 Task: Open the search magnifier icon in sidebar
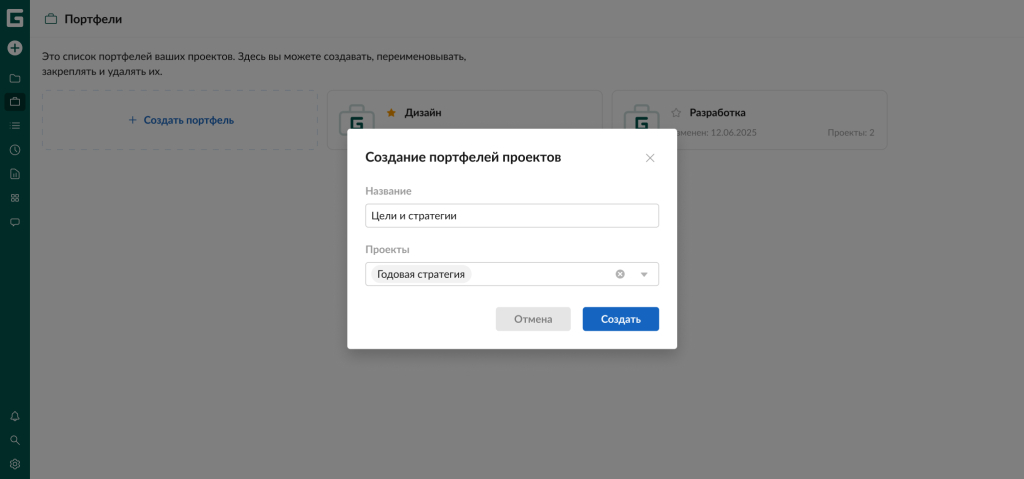pyautogui.click(x=14, y=440)
